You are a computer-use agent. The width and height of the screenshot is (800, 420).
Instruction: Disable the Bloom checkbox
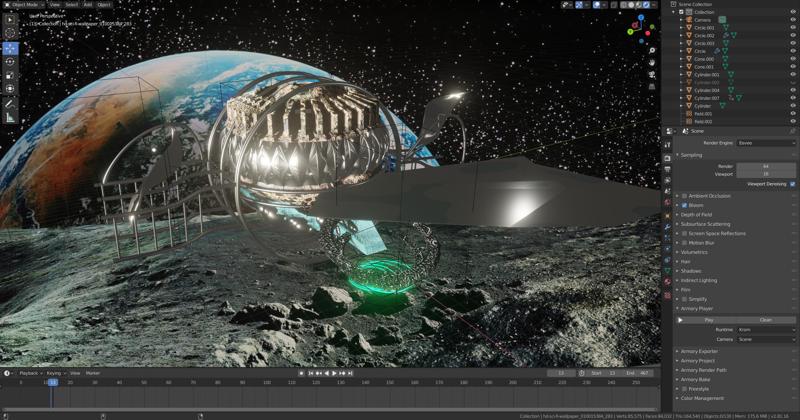coord(685,205)
